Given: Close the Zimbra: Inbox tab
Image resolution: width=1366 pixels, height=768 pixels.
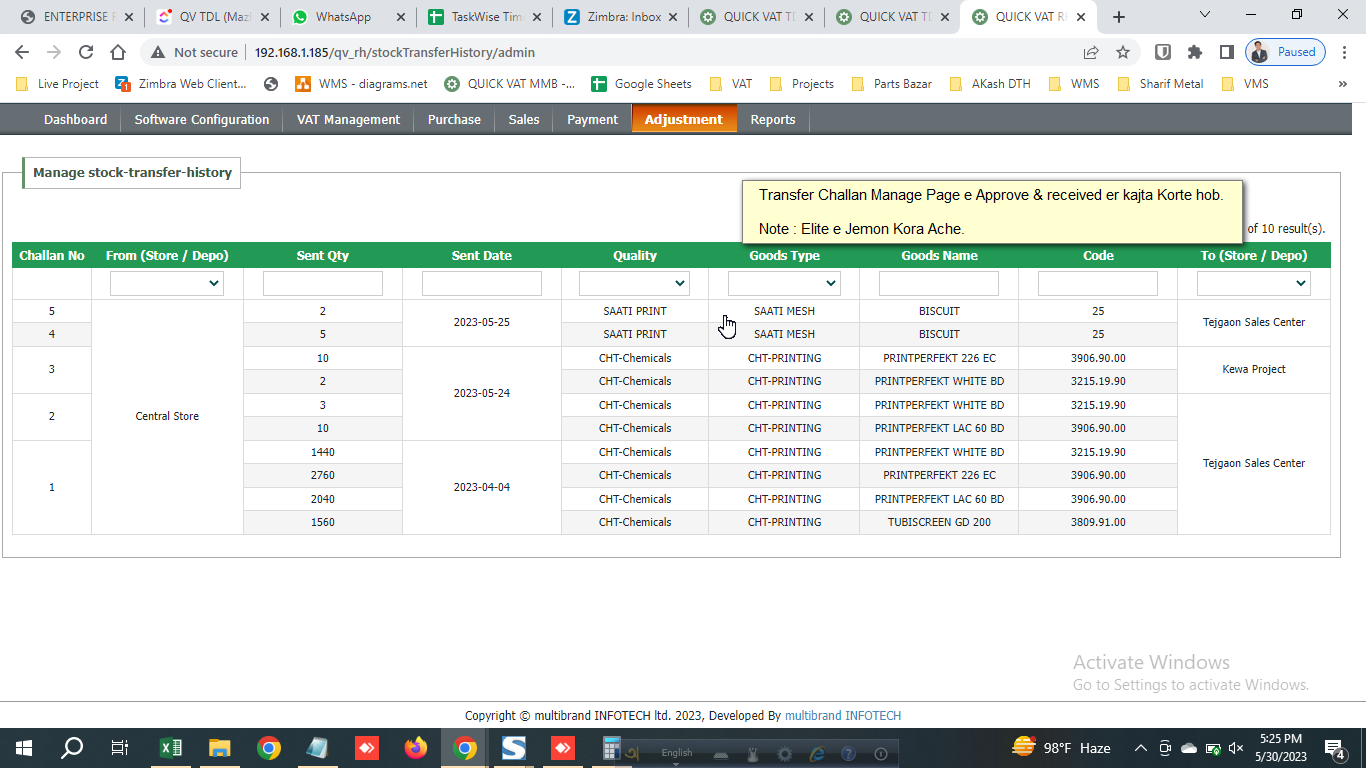Looking at the screenshot, I should [673, 17].
